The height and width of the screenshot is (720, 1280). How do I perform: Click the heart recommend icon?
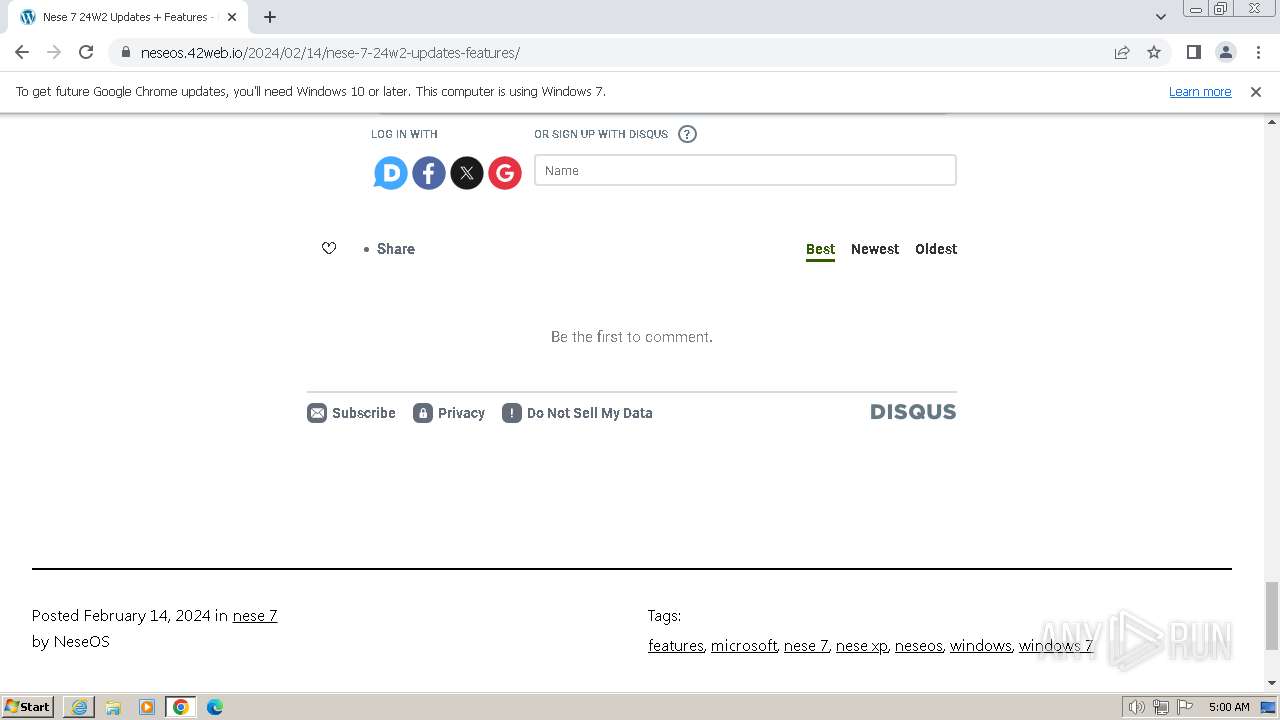[x=329, y=248]
